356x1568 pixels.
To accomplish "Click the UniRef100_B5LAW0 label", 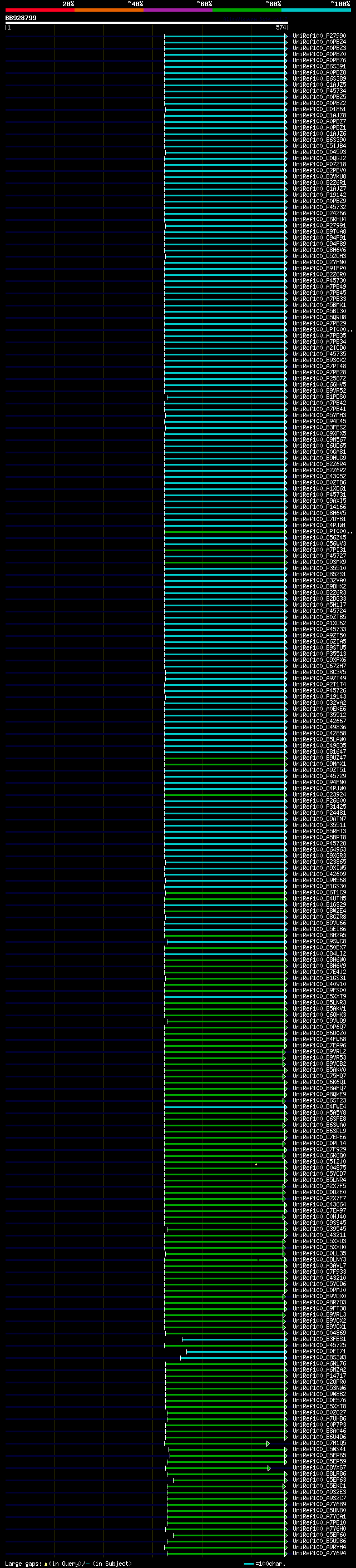I will pyautogui.click(x=319, y=739).
